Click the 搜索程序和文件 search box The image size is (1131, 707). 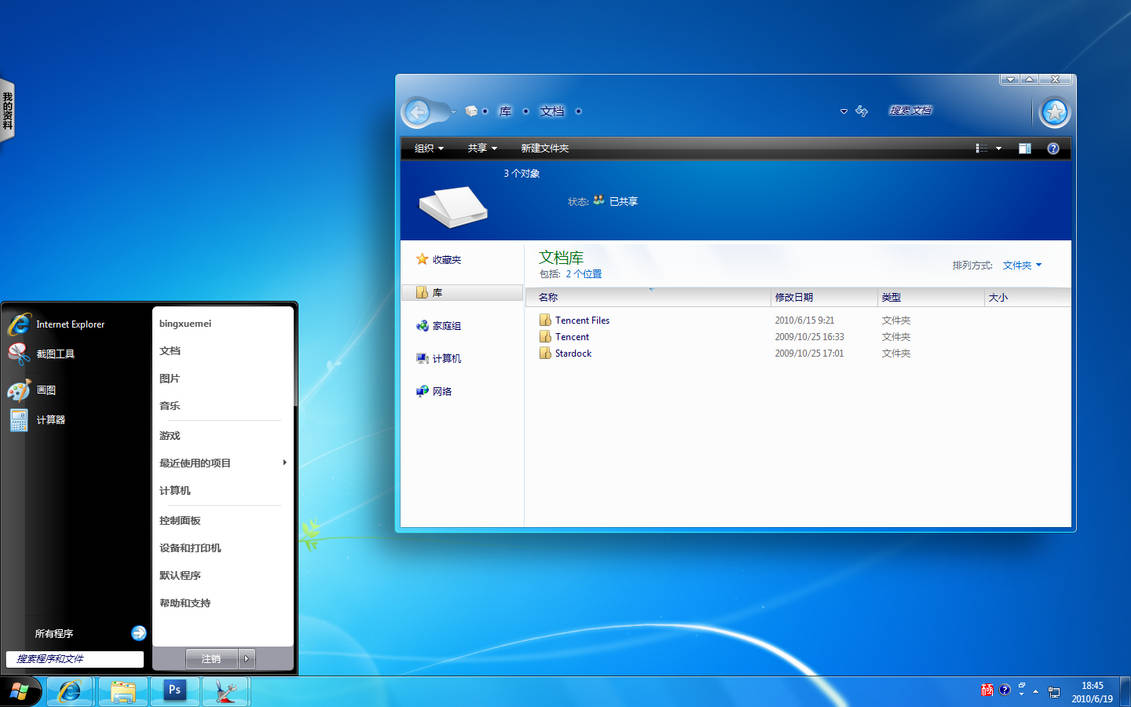pos(75,659)
